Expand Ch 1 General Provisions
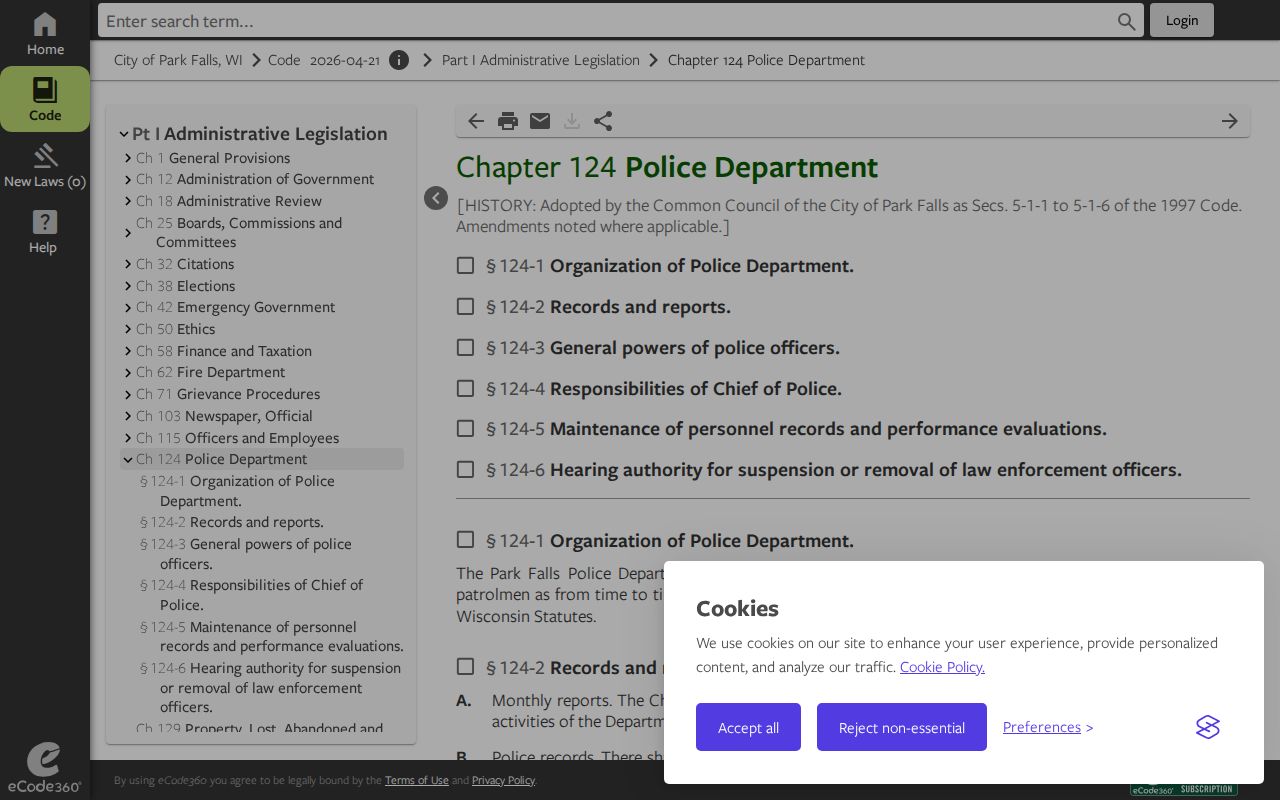 (128, 158)
